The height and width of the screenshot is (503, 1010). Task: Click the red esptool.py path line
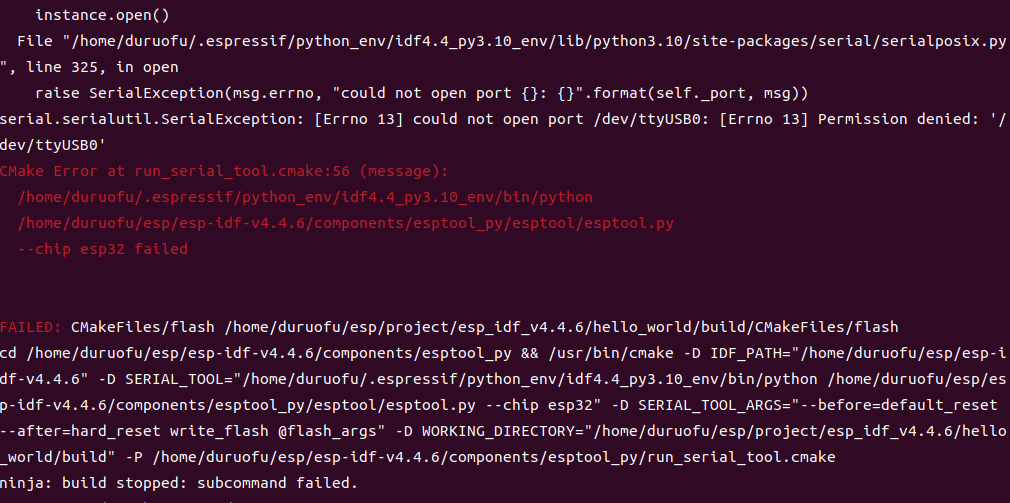coord(346,223)
